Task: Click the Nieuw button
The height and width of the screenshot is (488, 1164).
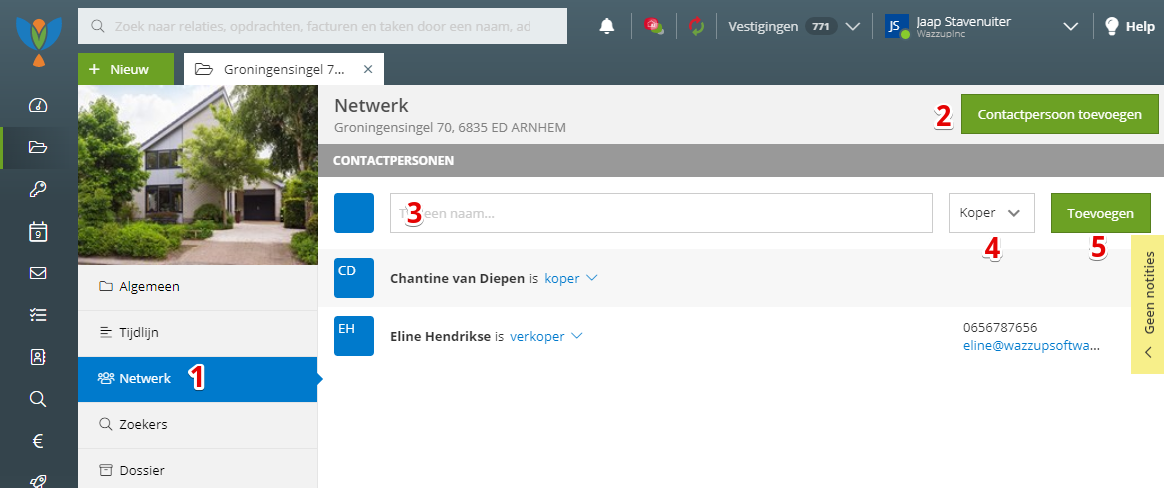Action: click(125, 69)
